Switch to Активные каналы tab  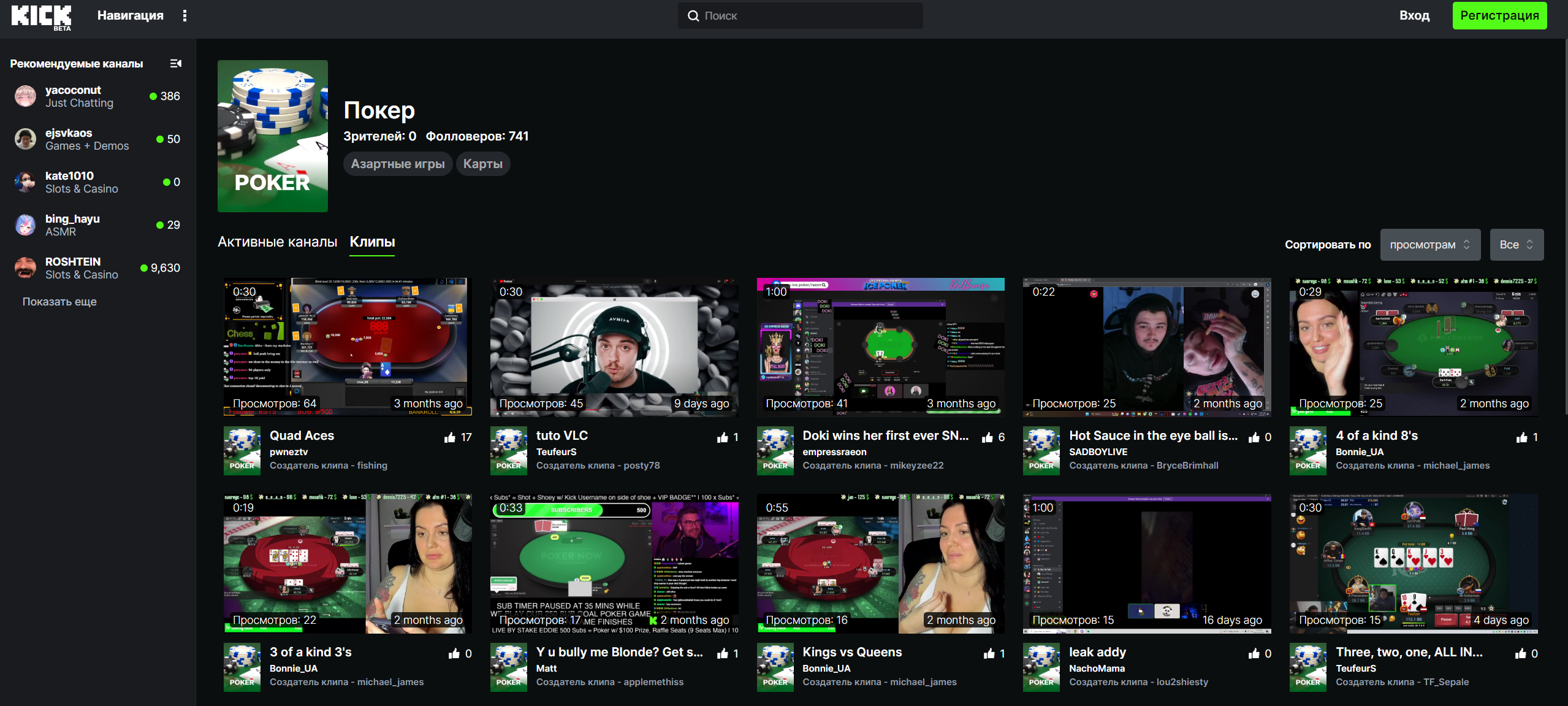(277, 242)
